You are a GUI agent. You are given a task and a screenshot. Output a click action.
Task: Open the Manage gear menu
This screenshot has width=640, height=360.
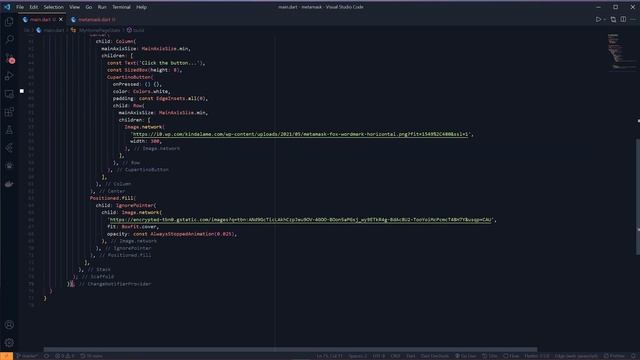click(9, 343)
